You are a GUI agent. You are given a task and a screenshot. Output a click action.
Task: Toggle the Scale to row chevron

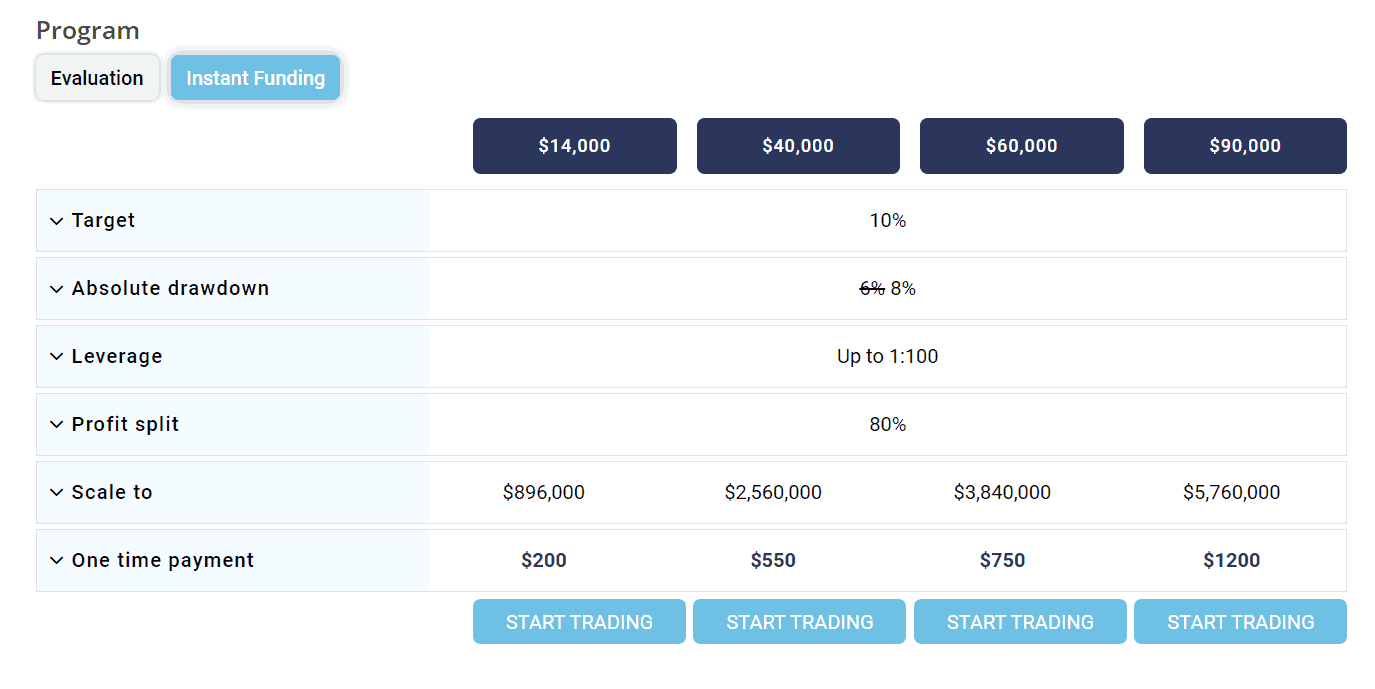(x=57, y=493)
